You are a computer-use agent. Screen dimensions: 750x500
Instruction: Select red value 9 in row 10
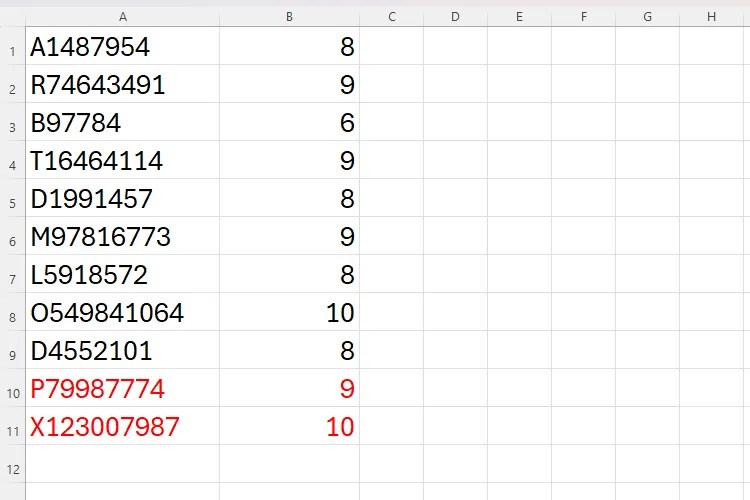289,388
